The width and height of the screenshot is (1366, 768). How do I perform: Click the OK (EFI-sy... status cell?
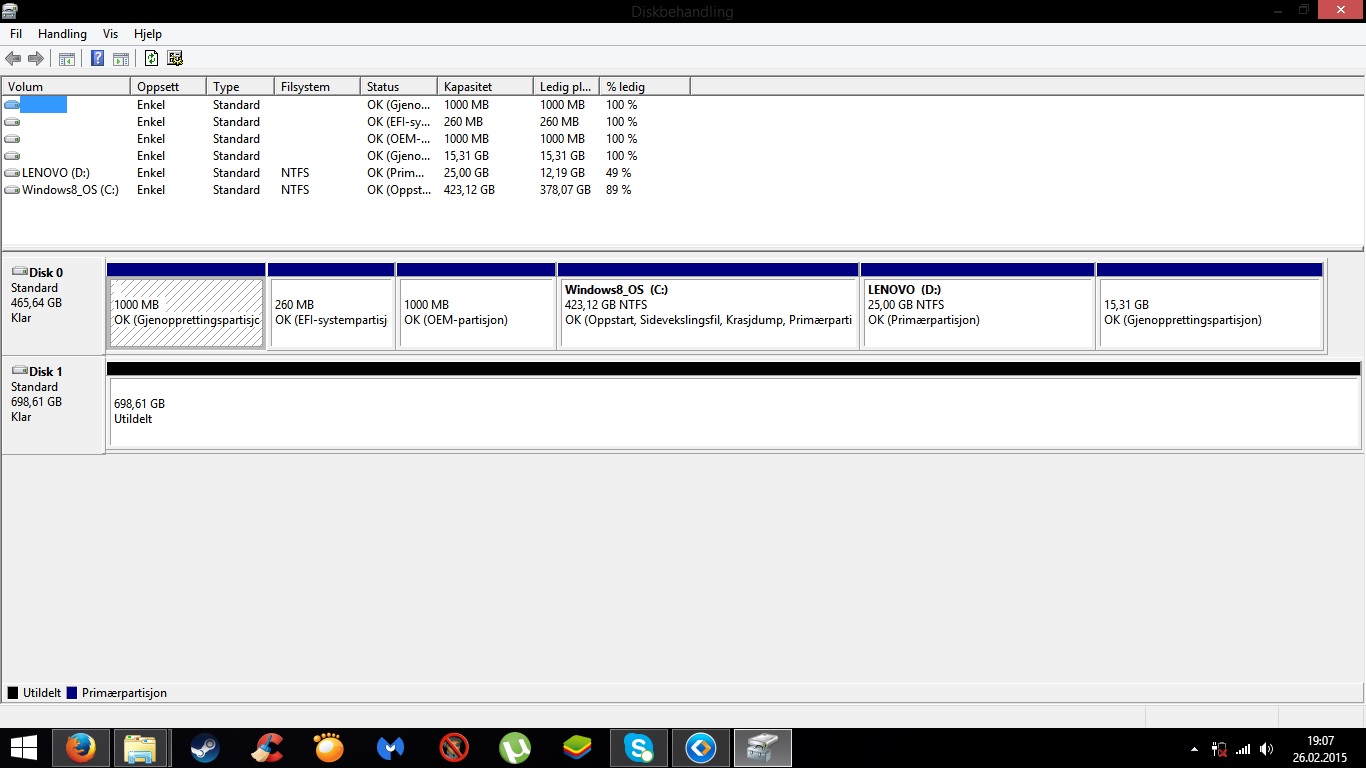click(397, 122)
